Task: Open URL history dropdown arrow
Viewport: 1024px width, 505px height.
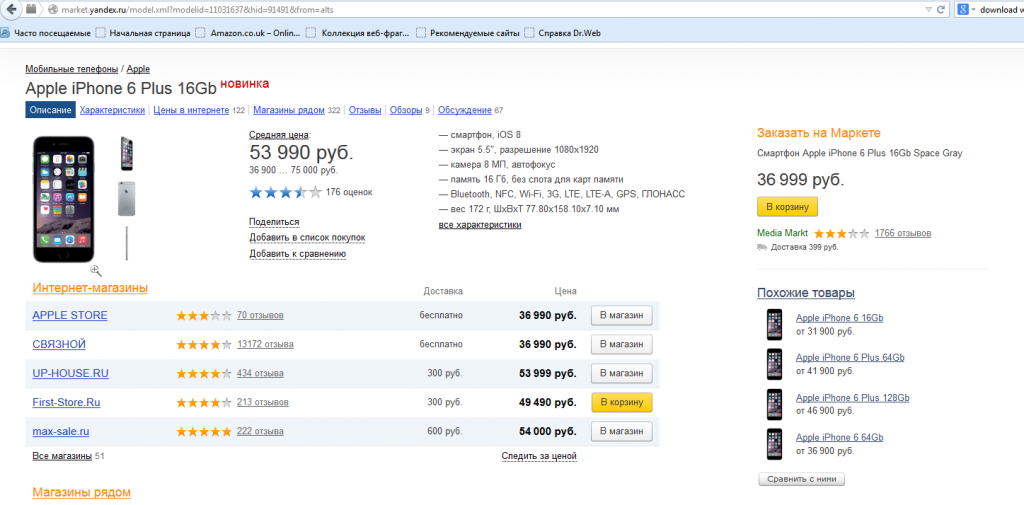Action: (x=928, y=10)
